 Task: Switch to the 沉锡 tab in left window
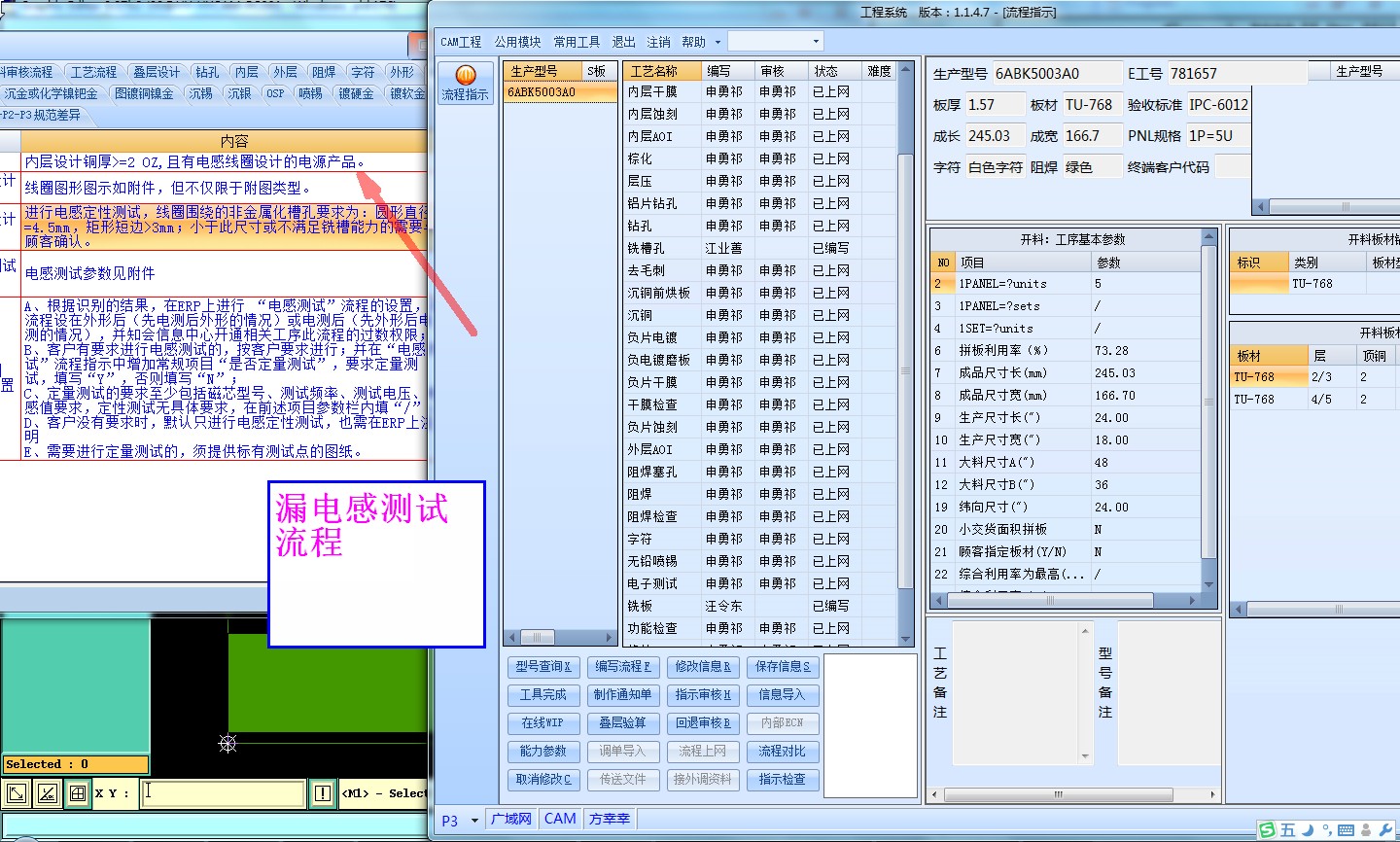[201, 93]
